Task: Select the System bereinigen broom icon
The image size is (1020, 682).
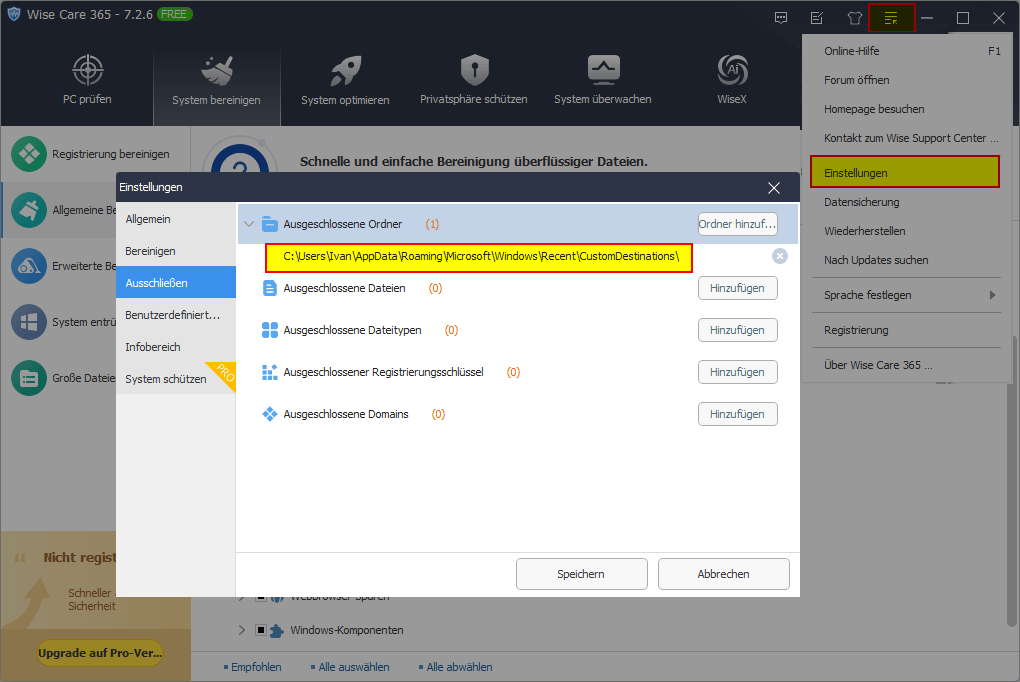Action: click(x=217, y=70)
